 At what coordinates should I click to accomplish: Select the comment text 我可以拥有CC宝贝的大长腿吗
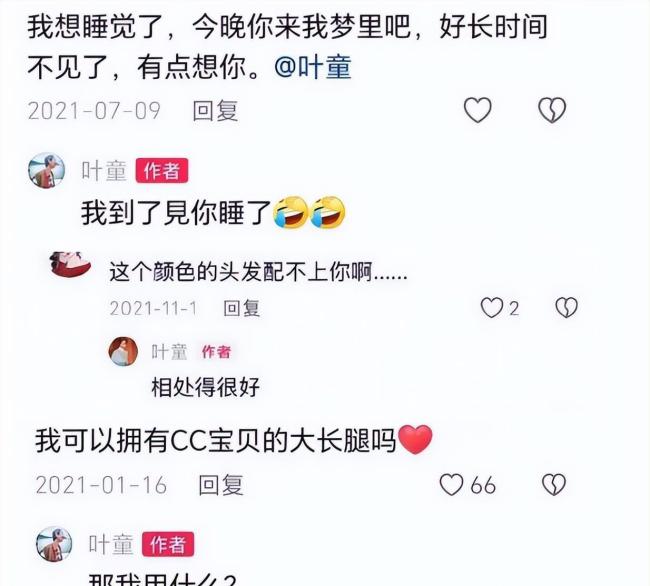(216, 441)
